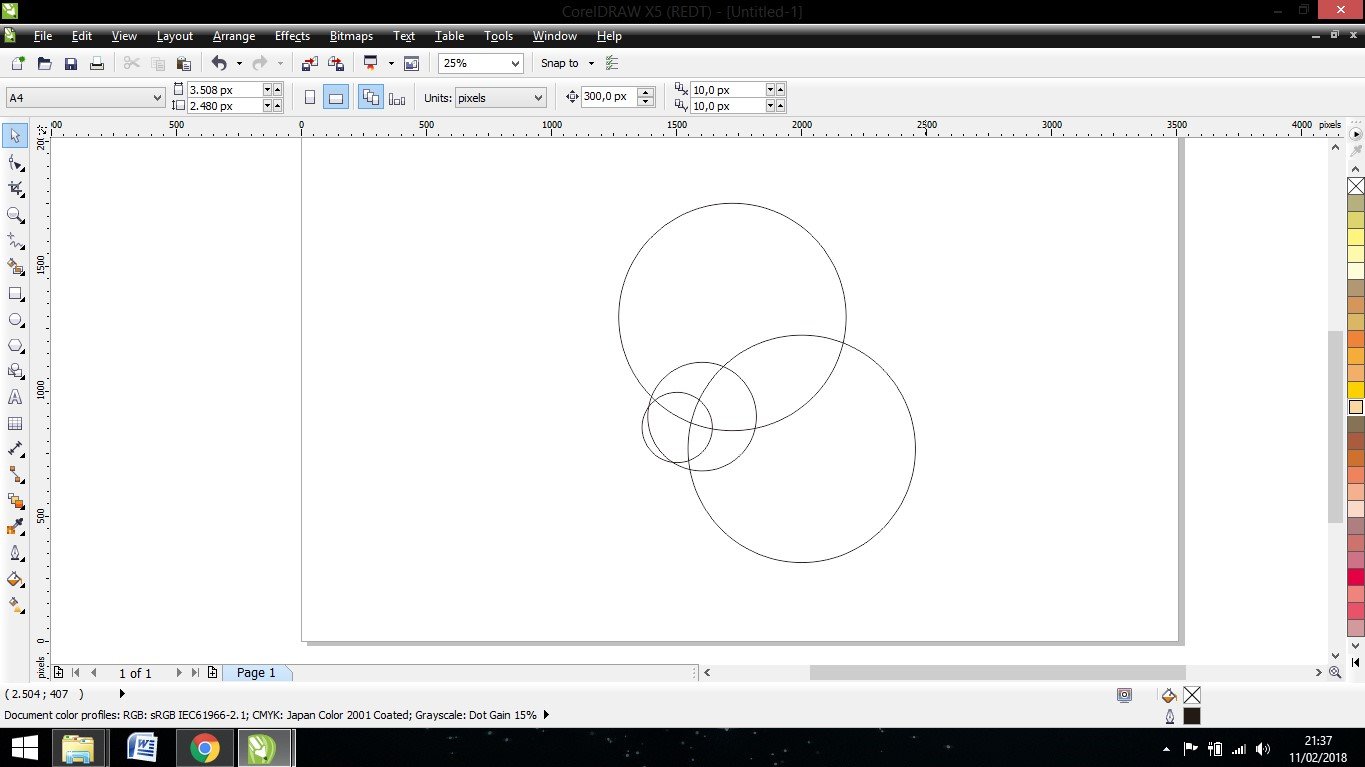Expand color profiles info arrow
The width and height of the screenshot is (1365, 767).
[547, 715]
